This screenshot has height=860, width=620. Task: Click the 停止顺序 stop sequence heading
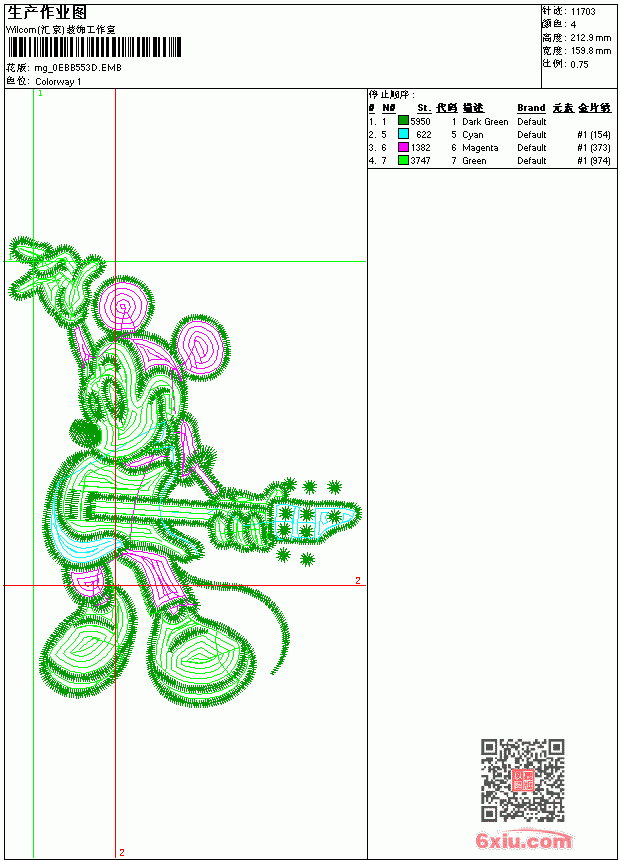(391, 95)
